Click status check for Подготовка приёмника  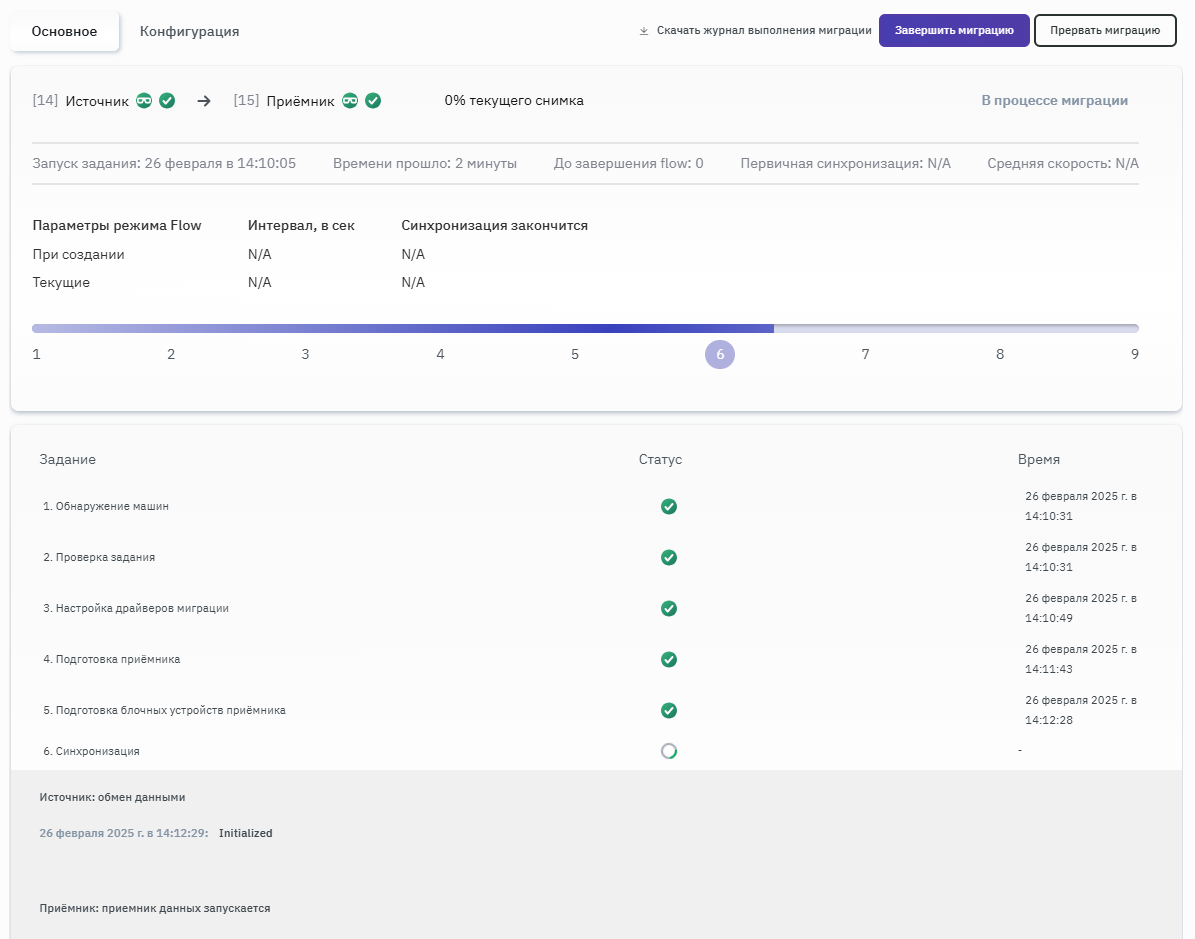click(x=669, y=660)
